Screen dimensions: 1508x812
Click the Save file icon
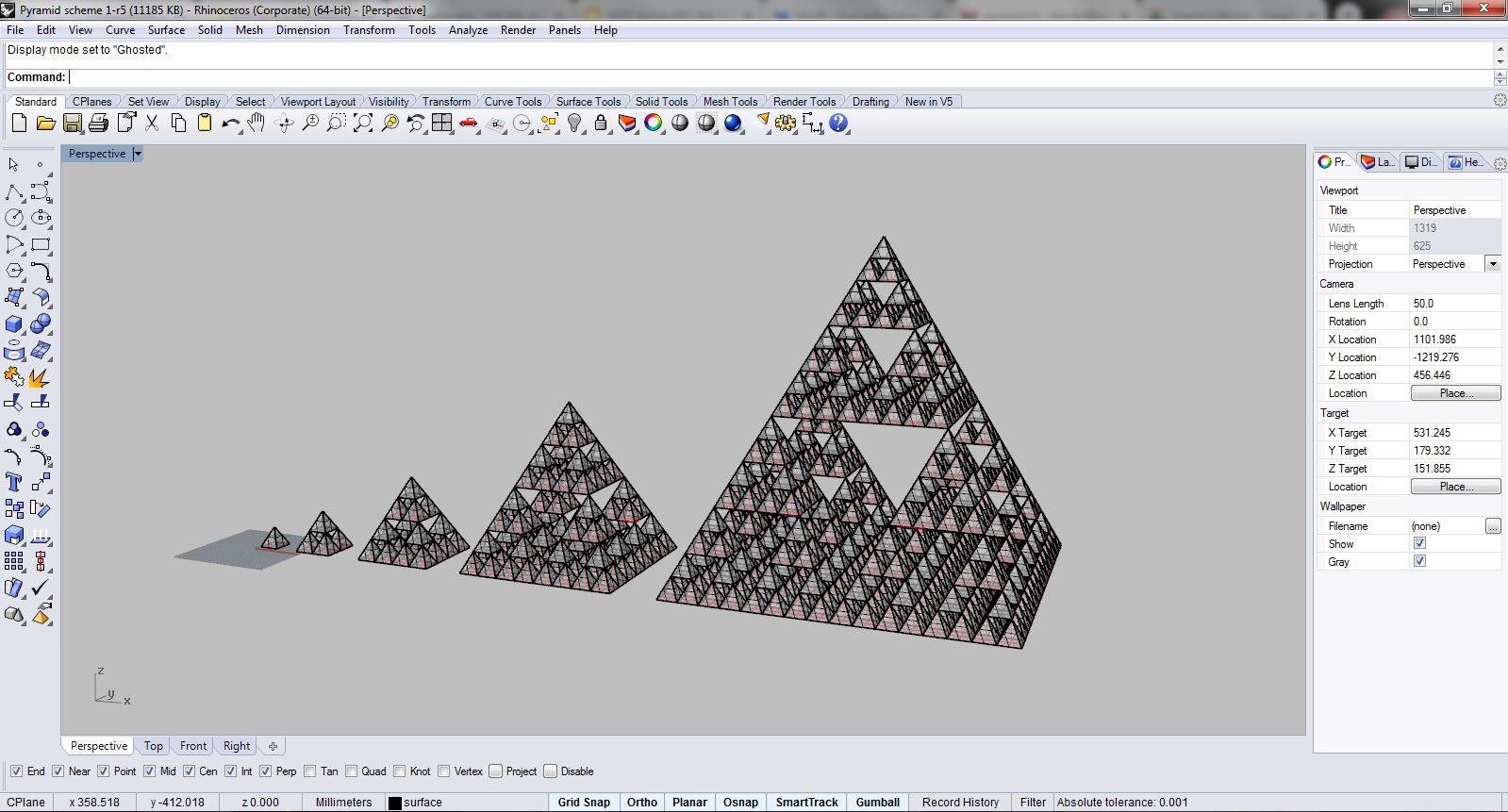coord(72,124)
